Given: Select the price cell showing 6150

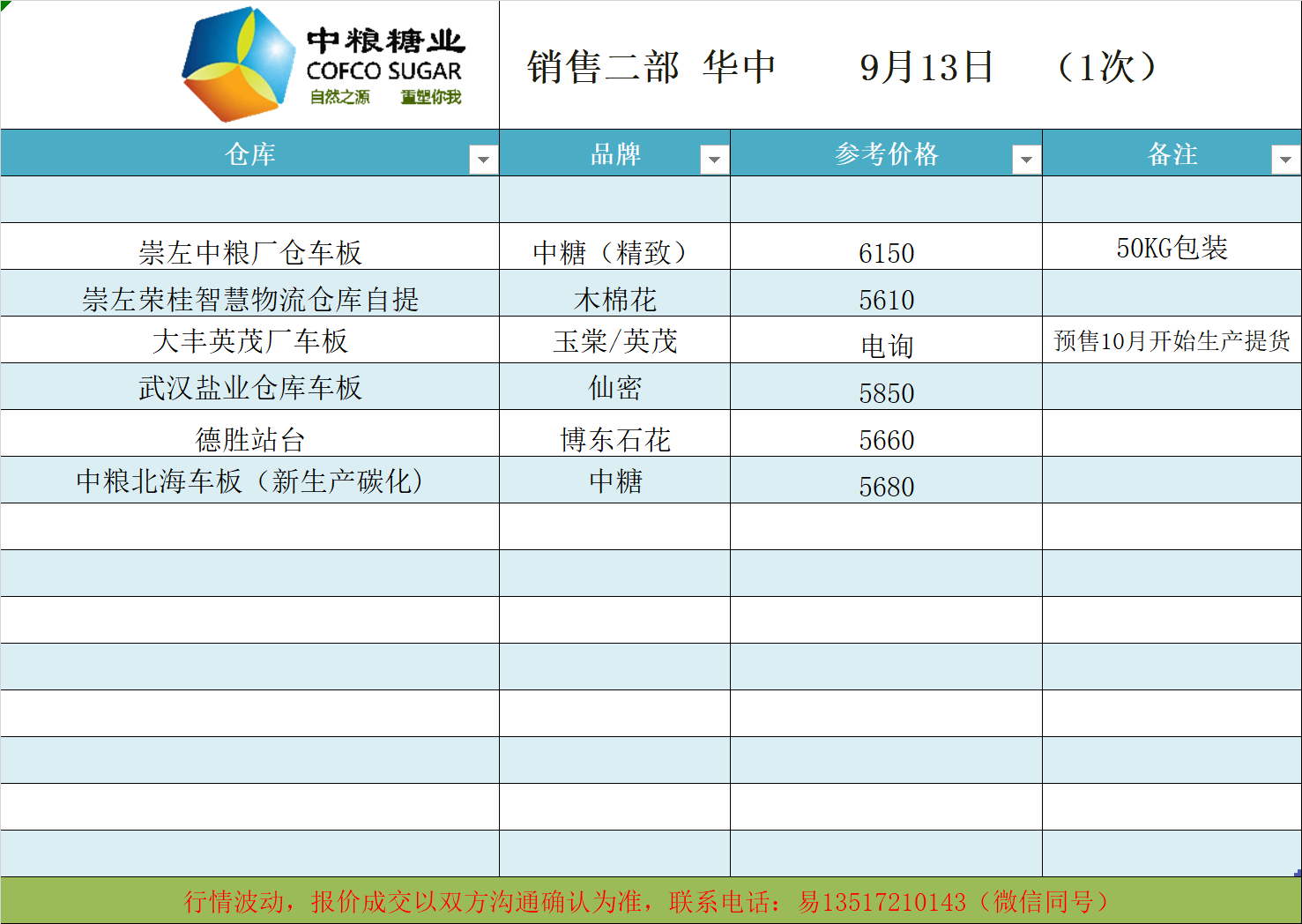Looking at the screenshot, I should (886, 252).
